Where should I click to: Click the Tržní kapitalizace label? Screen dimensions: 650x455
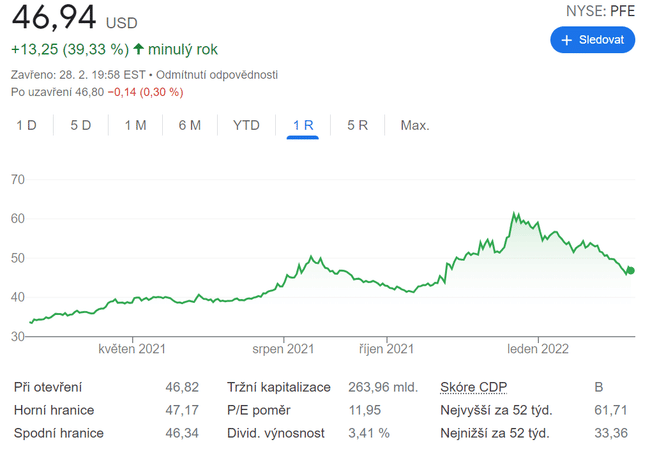pos(278,387)
